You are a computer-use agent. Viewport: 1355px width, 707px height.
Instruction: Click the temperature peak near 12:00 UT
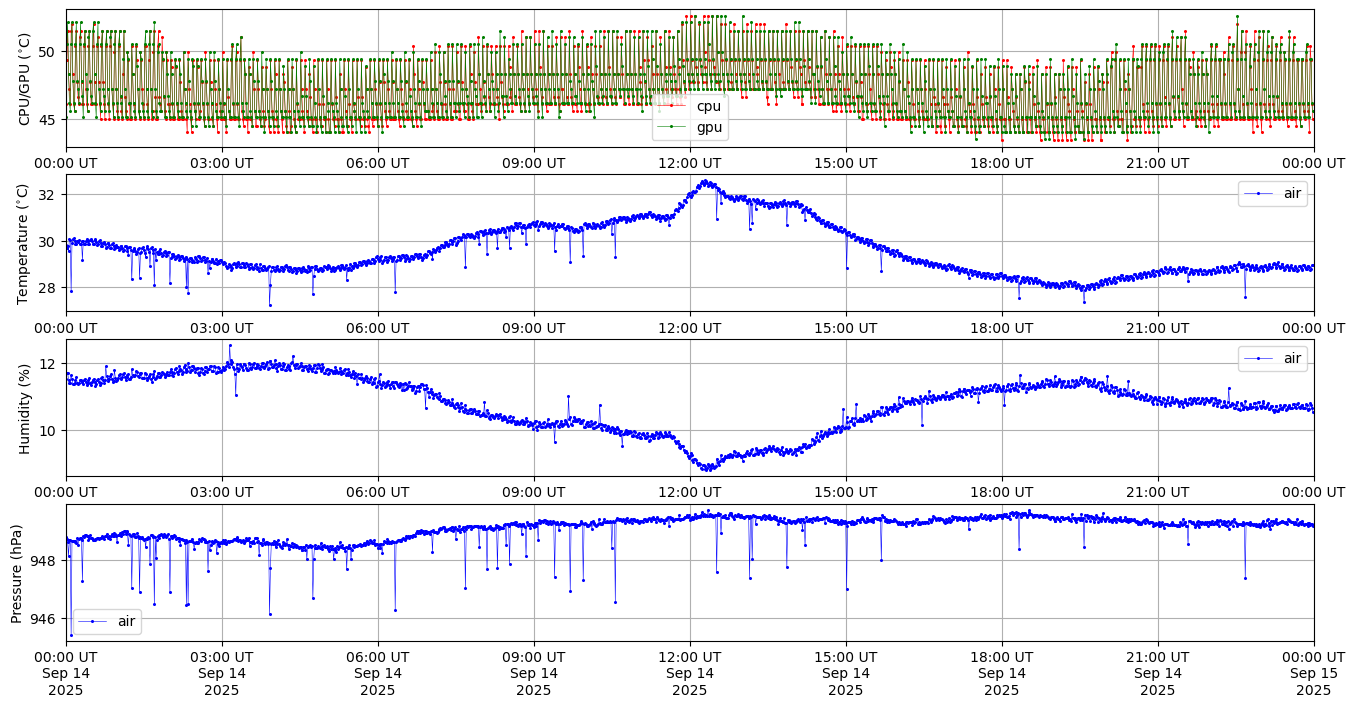(x=706, y=182)
